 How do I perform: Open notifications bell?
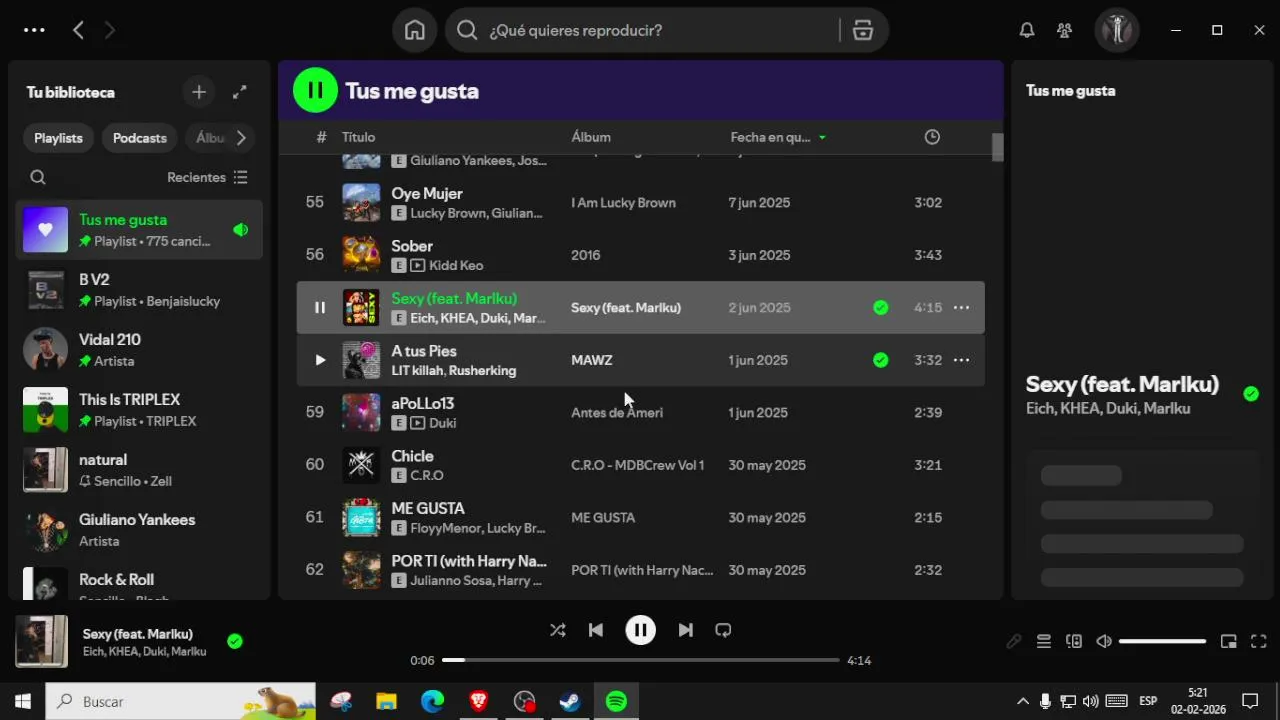click(1027, 30)
